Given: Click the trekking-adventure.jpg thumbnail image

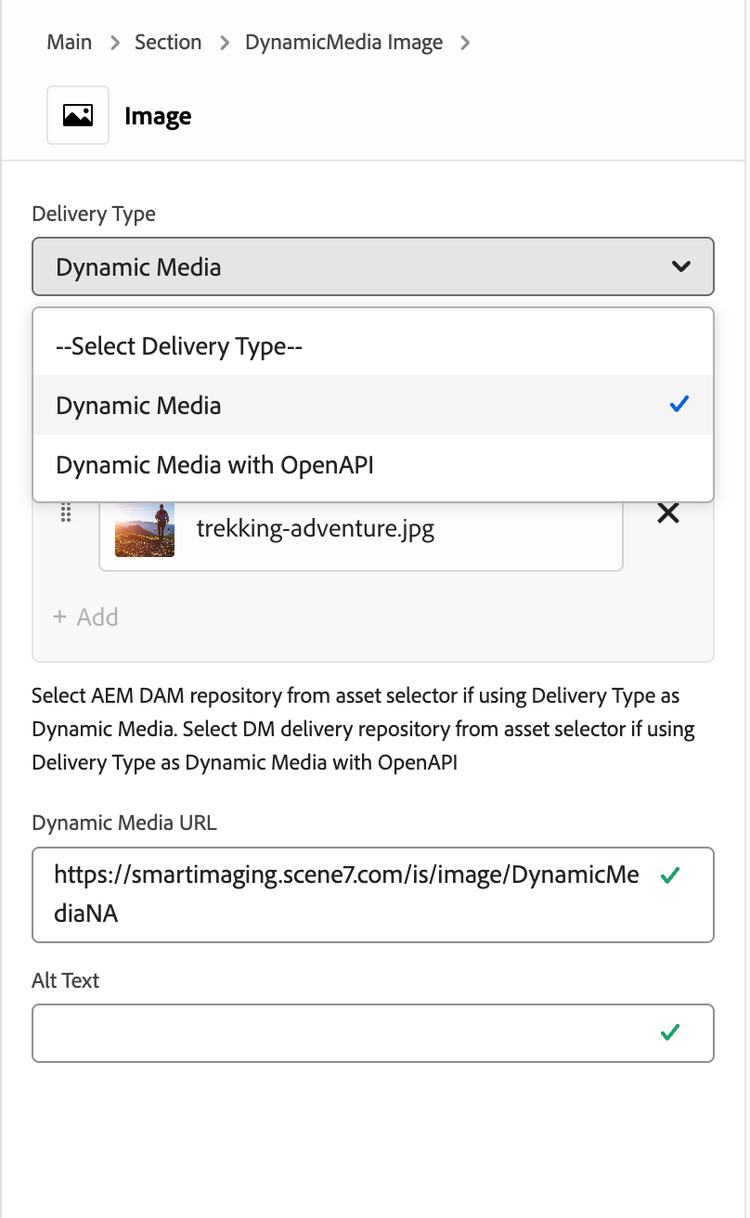Looking at the screenshot, I should pyautogui.click(x=145, y=528).
